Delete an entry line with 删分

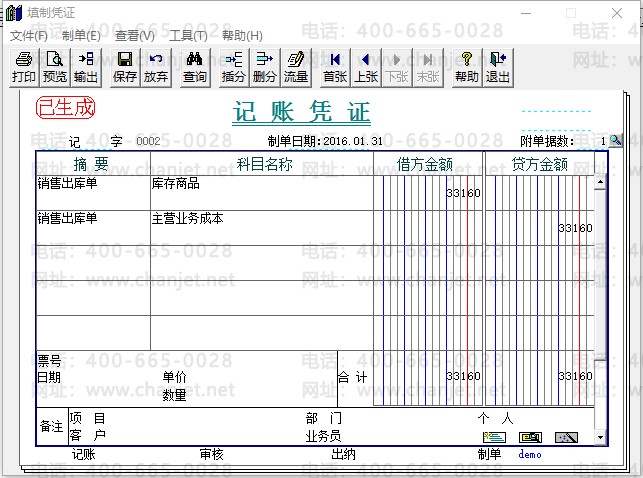(265, 67)
